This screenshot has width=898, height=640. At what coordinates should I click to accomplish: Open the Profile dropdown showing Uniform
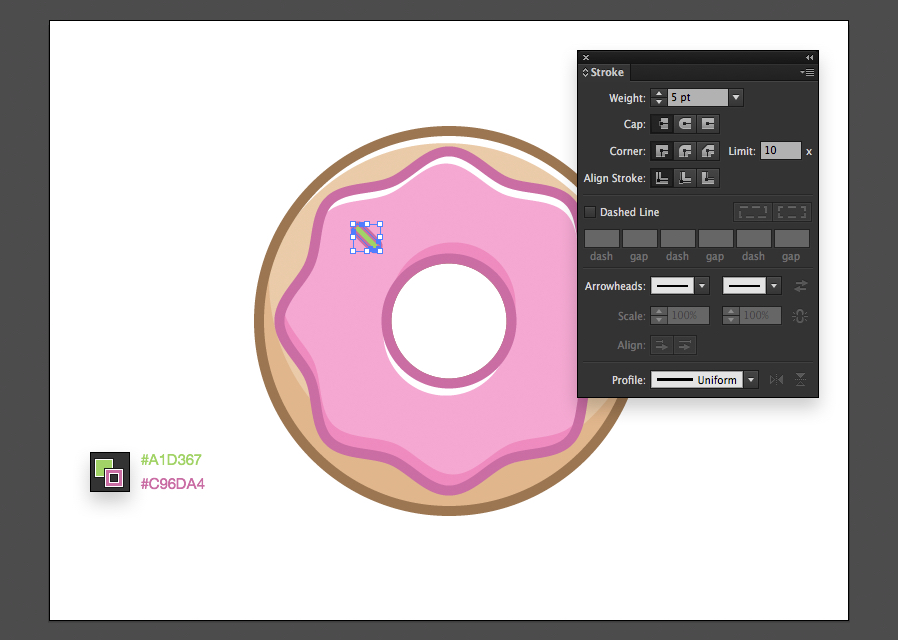[x=751, y=380]
